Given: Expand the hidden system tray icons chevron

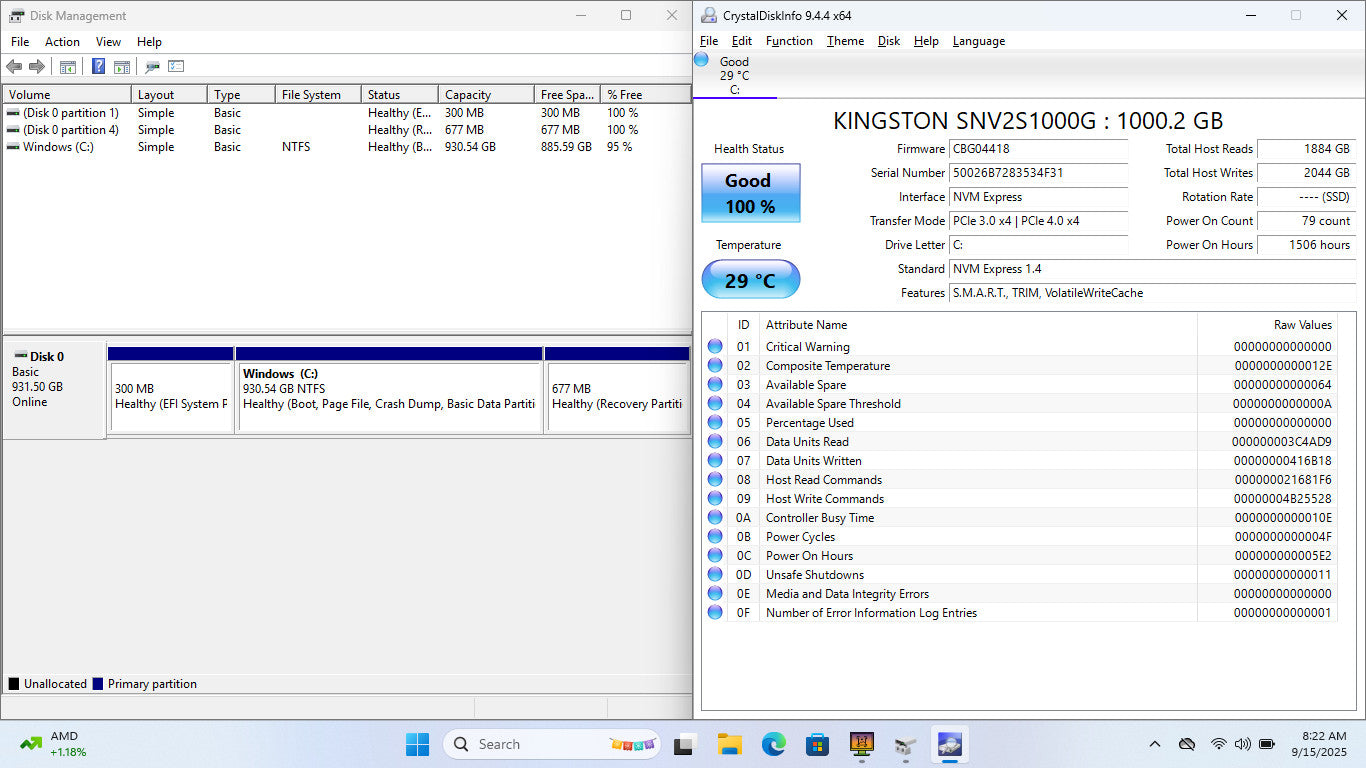Looking at the screenshot, I should tap(1155, 744).
